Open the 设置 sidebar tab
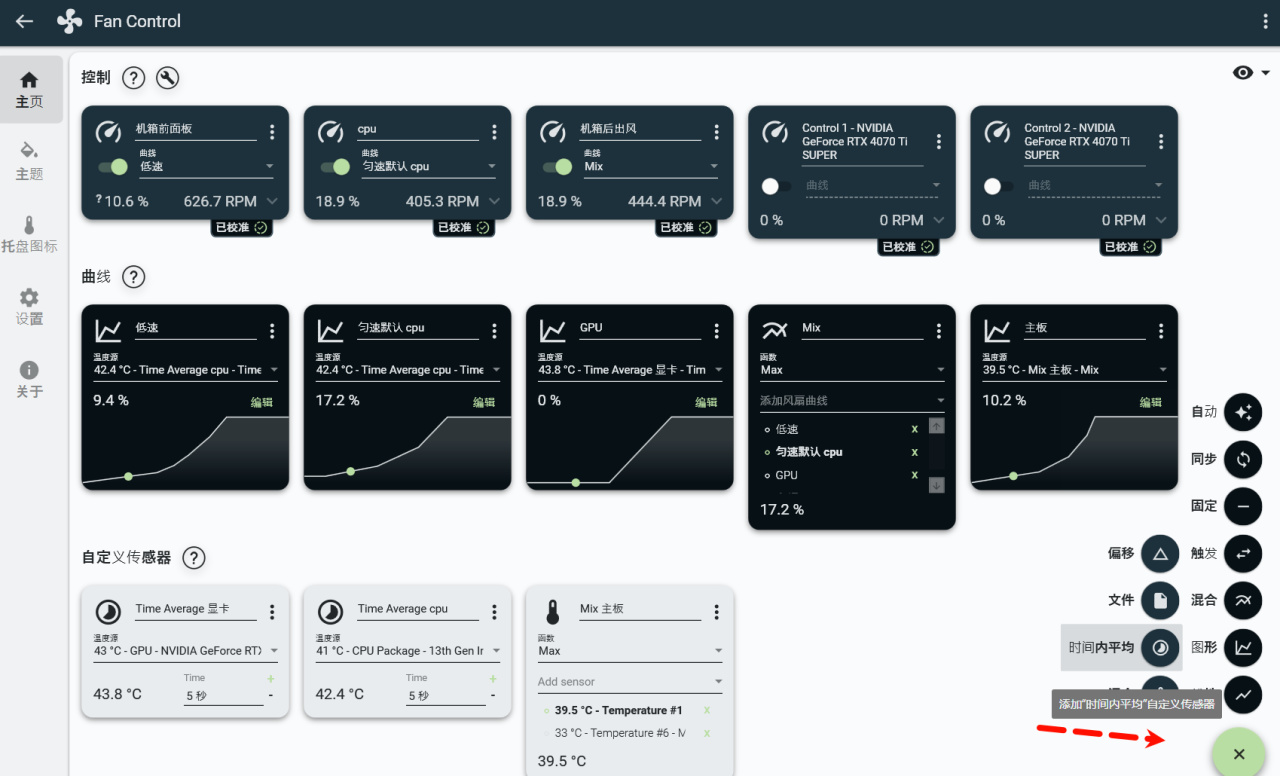Screen dimensions: 1280x776 click(30, 306)
